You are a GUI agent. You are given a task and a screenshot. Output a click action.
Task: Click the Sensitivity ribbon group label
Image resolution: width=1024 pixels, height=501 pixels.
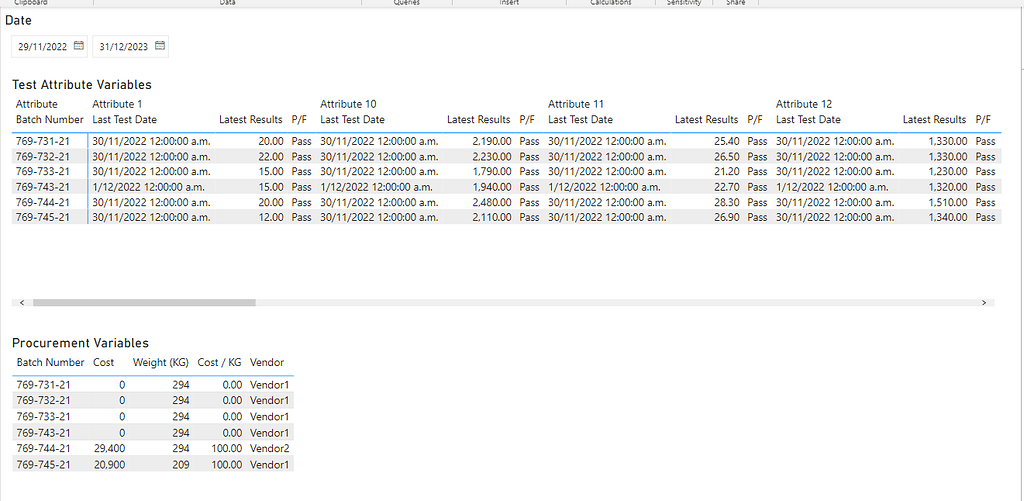(684, 3)
